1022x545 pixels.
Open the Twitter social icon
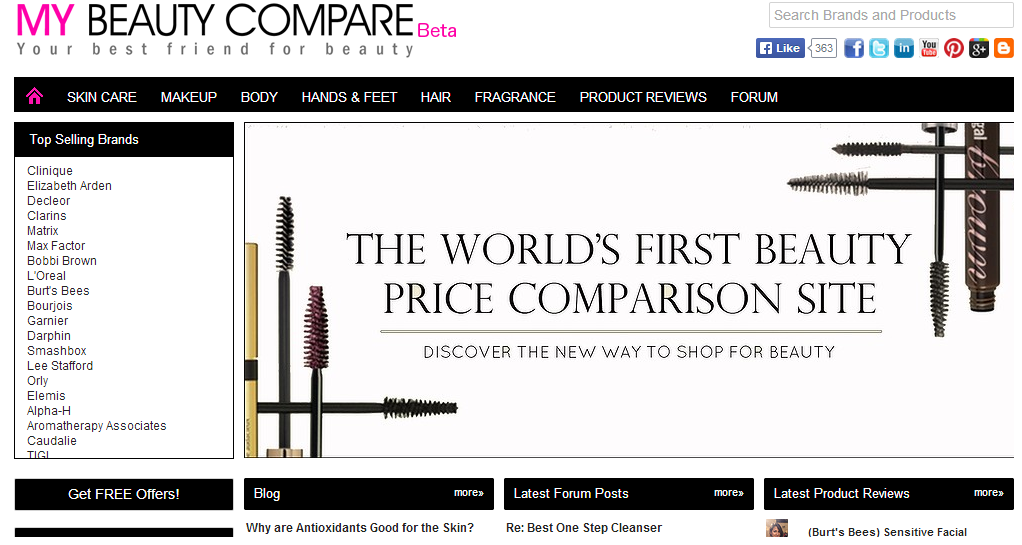879,48
